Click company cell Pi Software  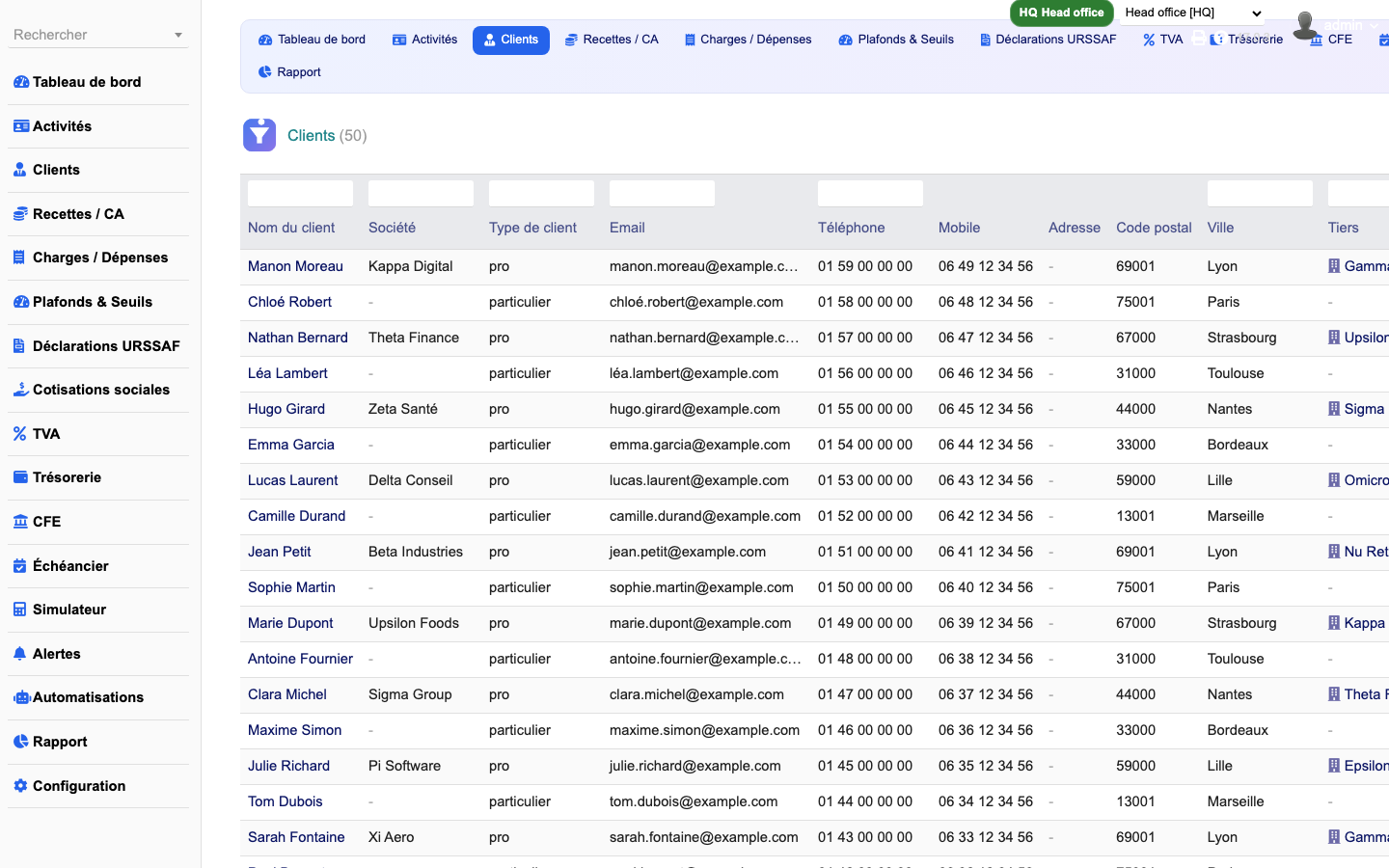[404, 766]
